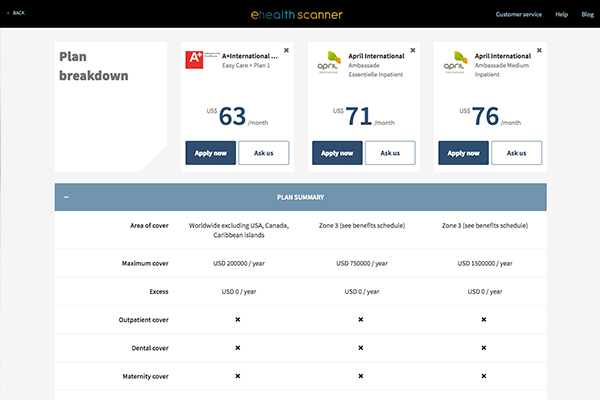Click the 'Excess' row label
600x400 pixels.
[159, 292]
